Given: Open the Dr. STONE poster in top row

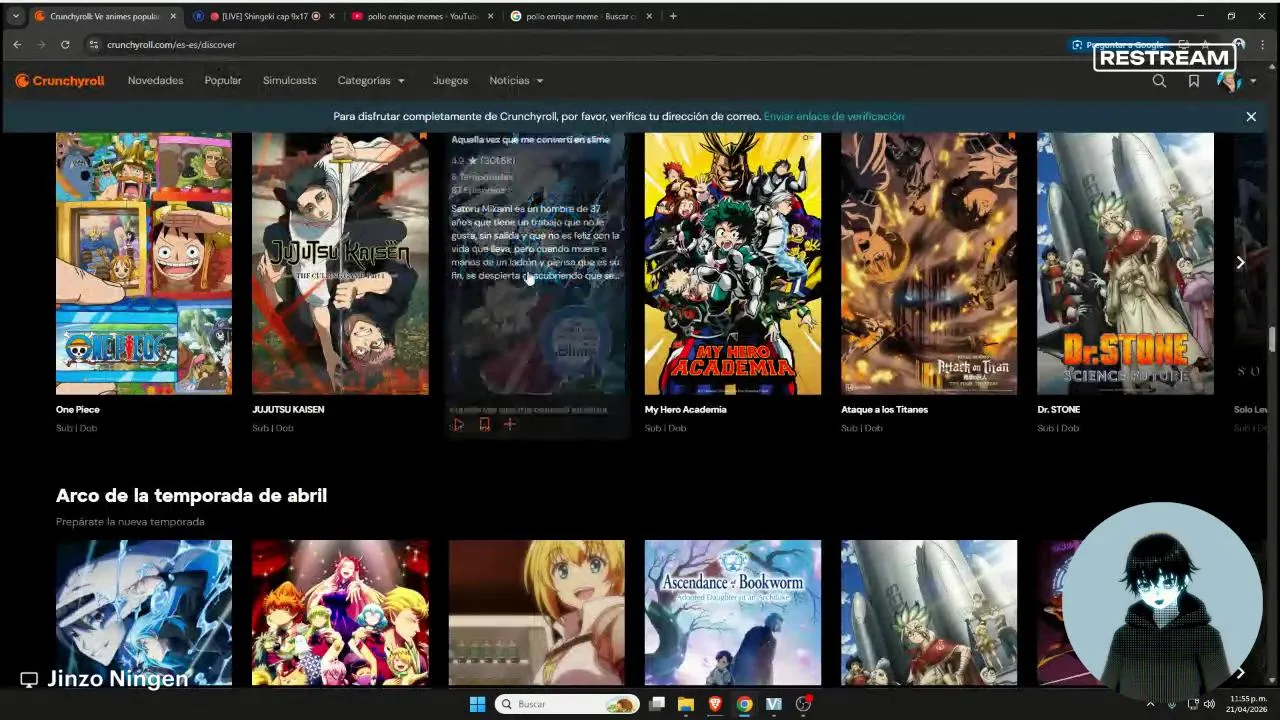Looking at the screenshot, I should coord(1125,264).
